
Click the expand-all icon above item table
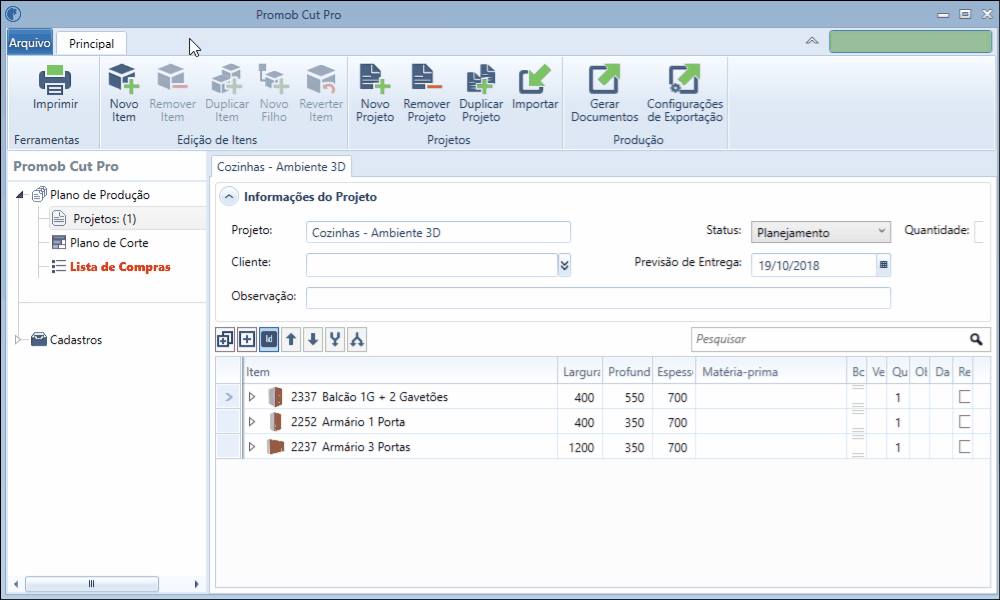(x=224, y=339)
